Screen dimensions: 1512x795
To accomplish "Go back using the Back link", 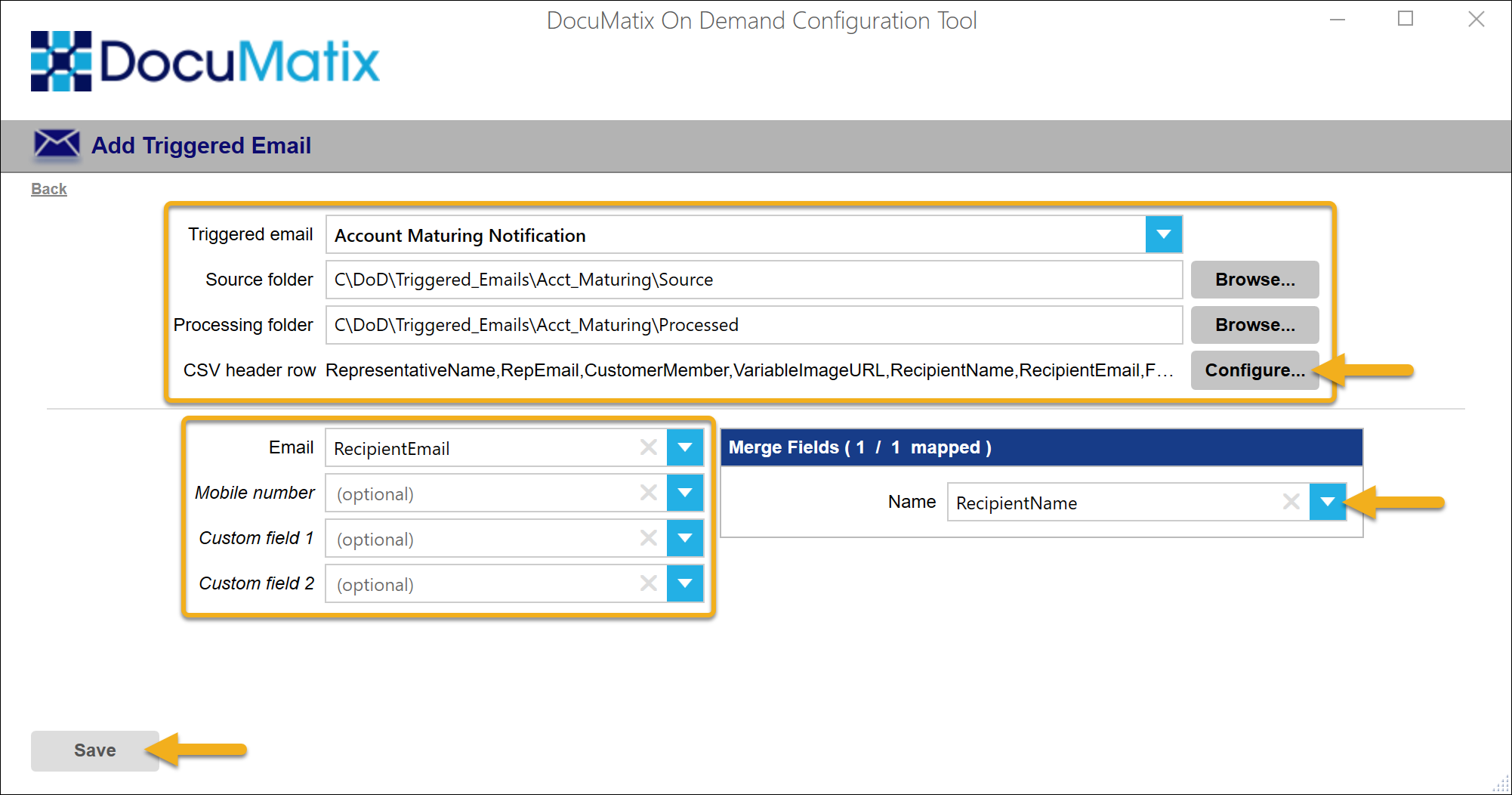I will pyautogui.click(x=49, y=189).
